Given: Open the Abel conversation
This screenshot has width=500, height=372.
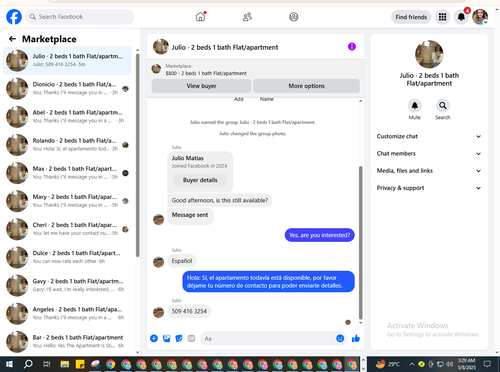Looking at the screenshot, I should click(67, 117).
